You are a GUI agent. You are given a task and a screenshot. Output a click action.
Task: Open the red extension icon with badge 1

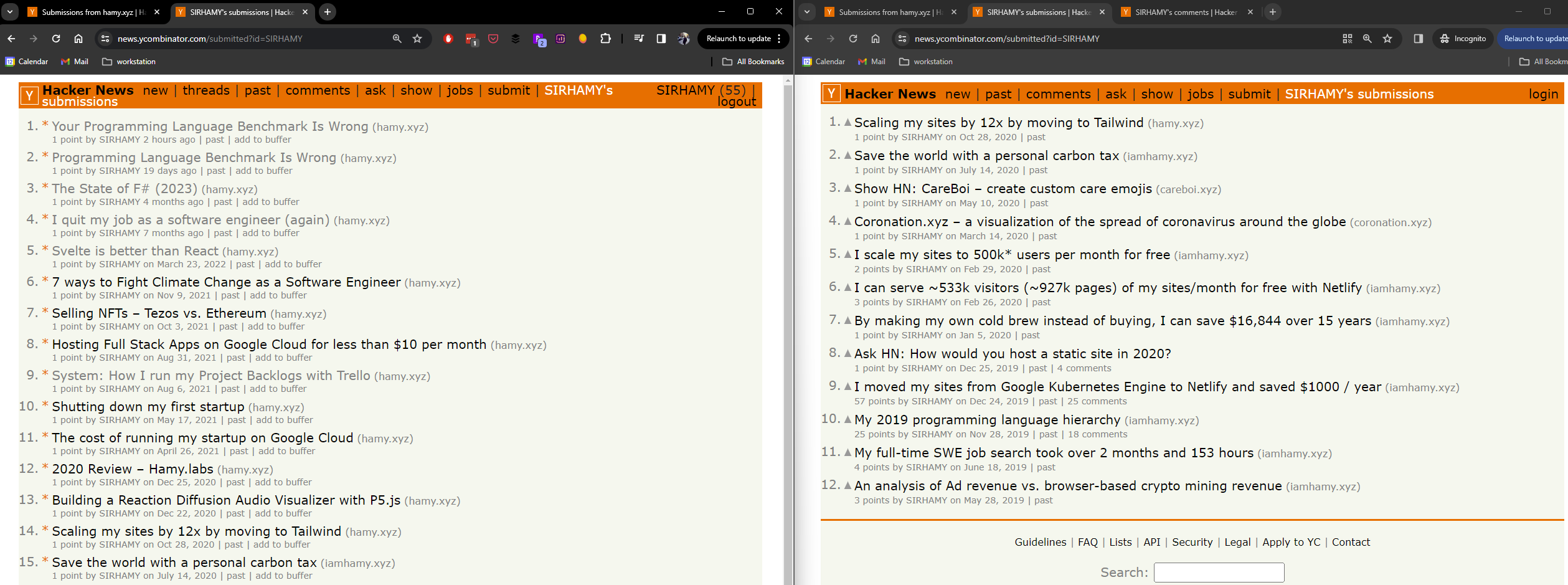471,39
